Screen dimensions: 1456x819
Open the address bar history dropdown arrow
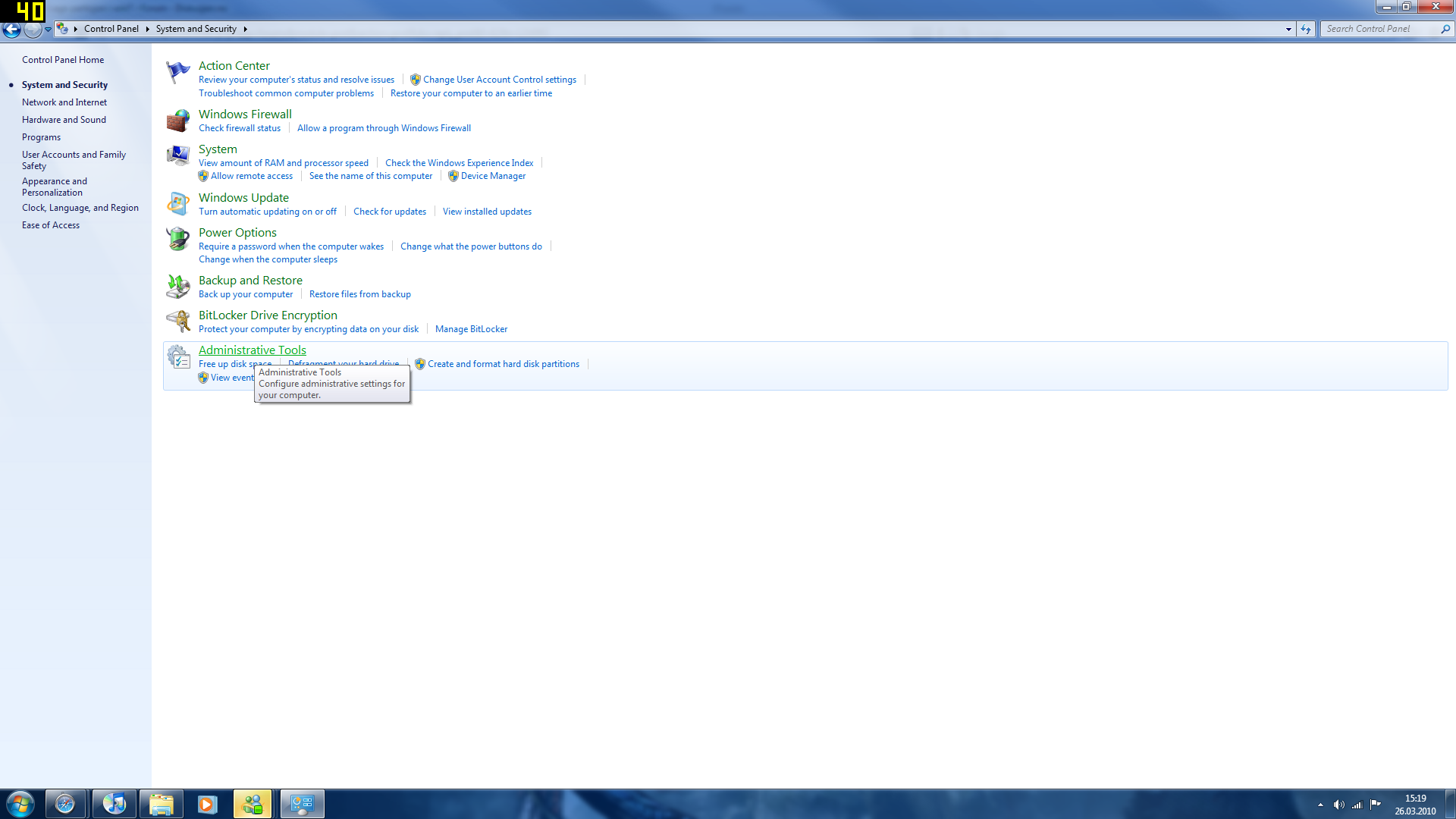tap(1288, 29)
